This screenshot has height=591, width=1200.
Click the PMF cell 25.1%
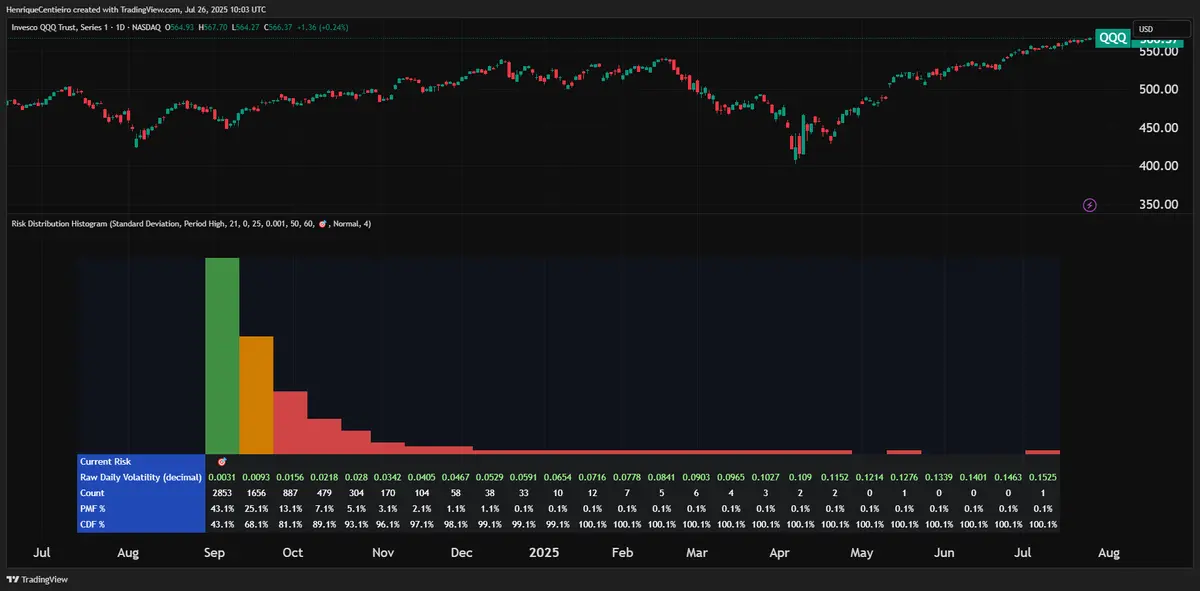[x=256, y=510]
